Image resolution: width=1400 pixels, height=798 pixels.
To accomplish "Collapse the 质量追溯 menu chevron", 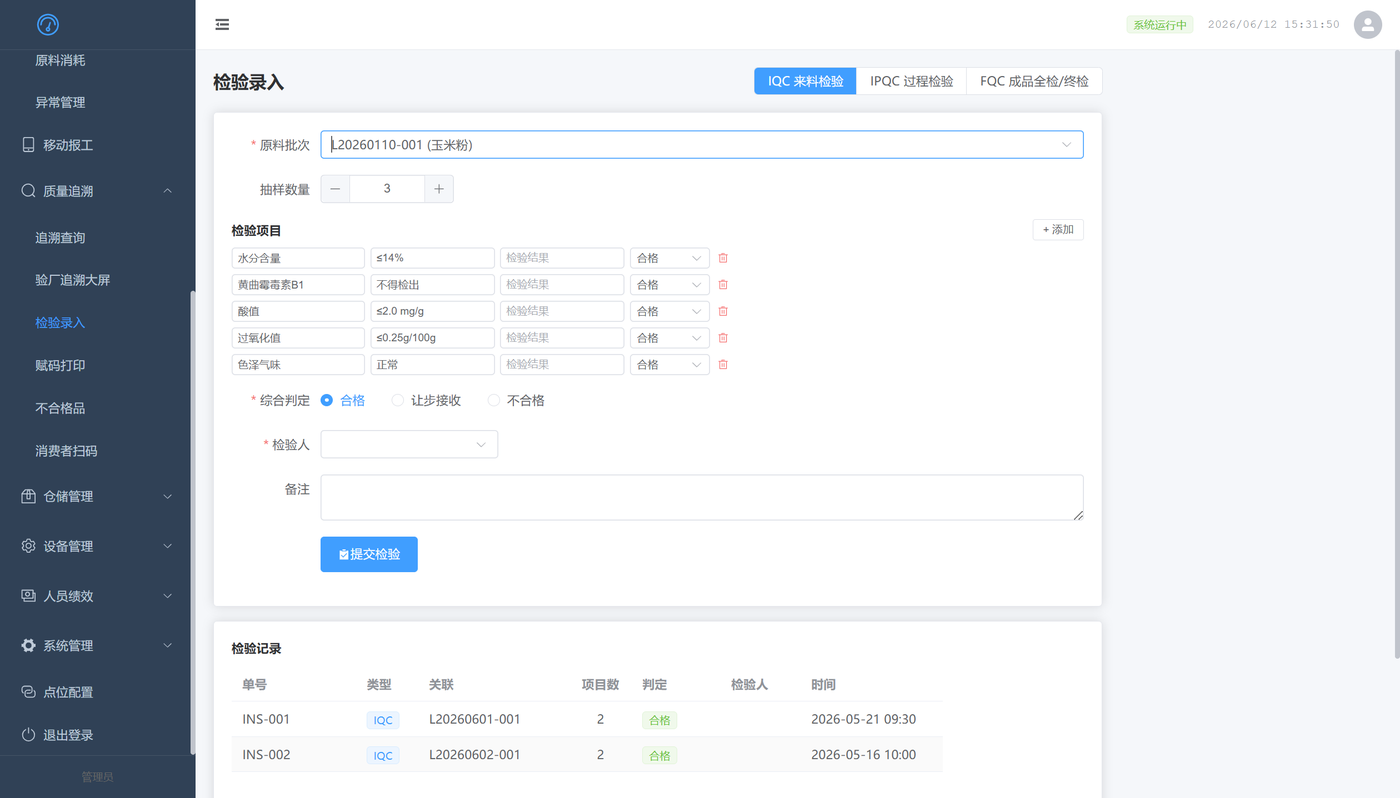I will 167,190.
